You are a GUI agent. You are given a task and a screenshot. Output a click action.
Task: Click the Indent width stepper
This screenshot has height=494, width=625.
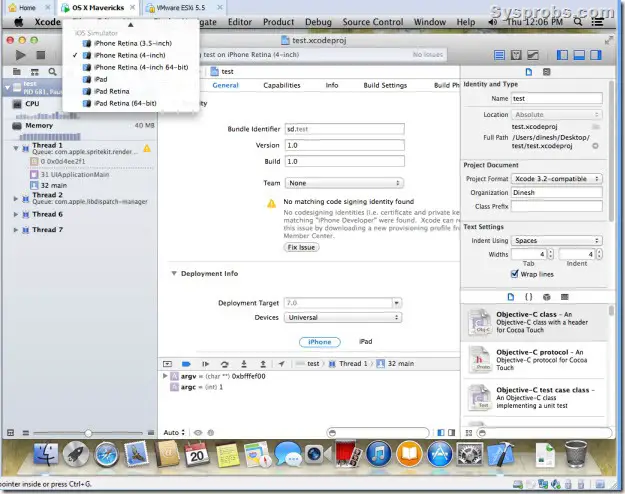[599, 254]
